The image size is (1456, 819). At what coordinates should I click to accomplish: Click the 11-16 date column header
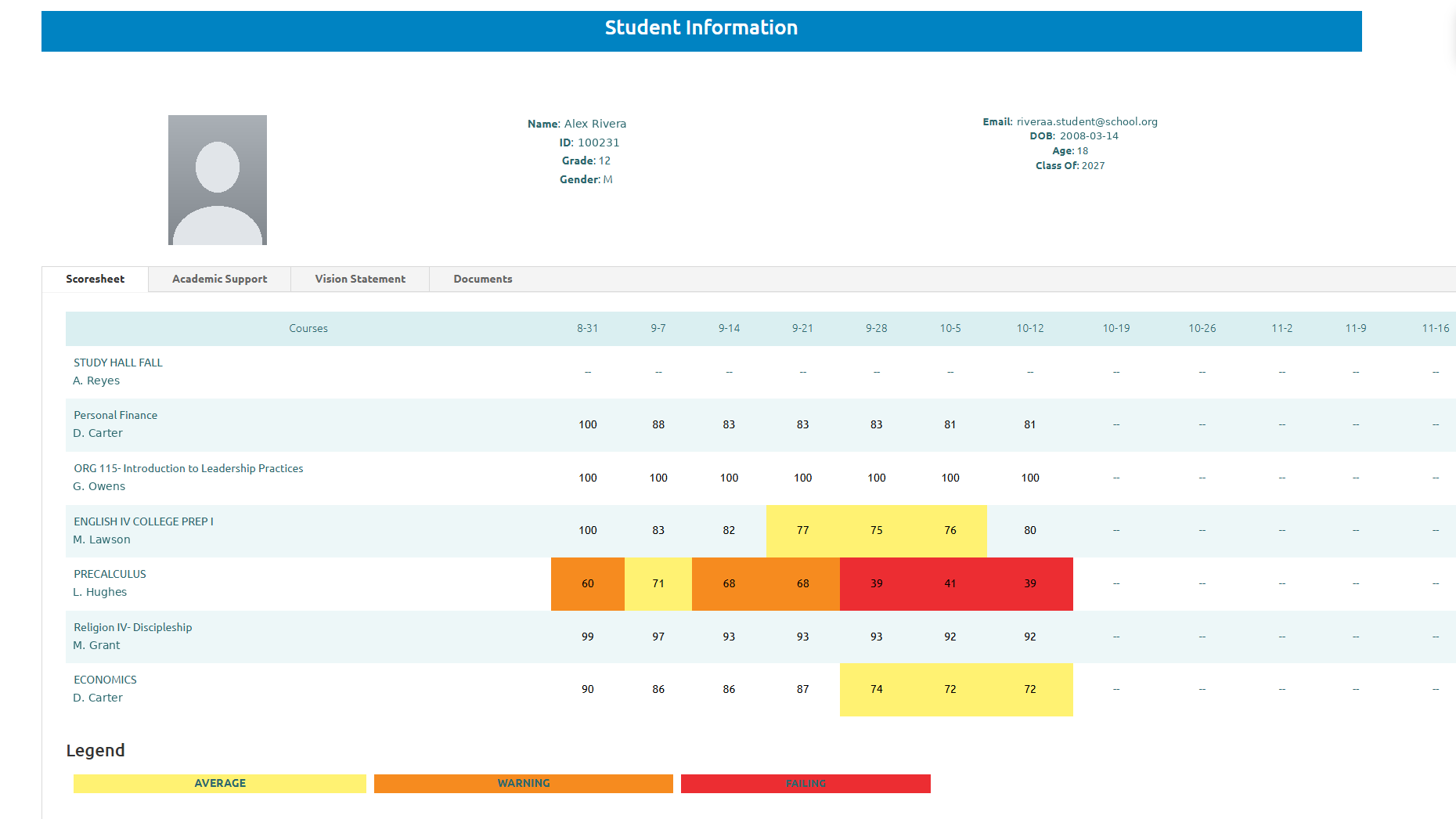(1436, 328)
